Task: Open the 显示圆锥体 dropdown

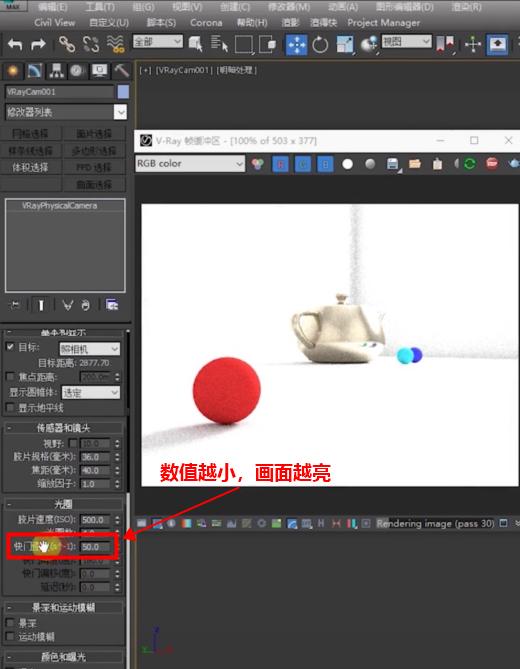Action: point(91,392)
